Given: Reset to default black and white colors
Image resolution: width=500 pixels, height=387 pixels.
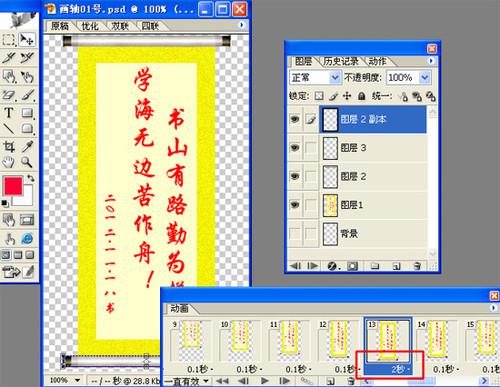Looking at the screenshot, I should 5,203.
